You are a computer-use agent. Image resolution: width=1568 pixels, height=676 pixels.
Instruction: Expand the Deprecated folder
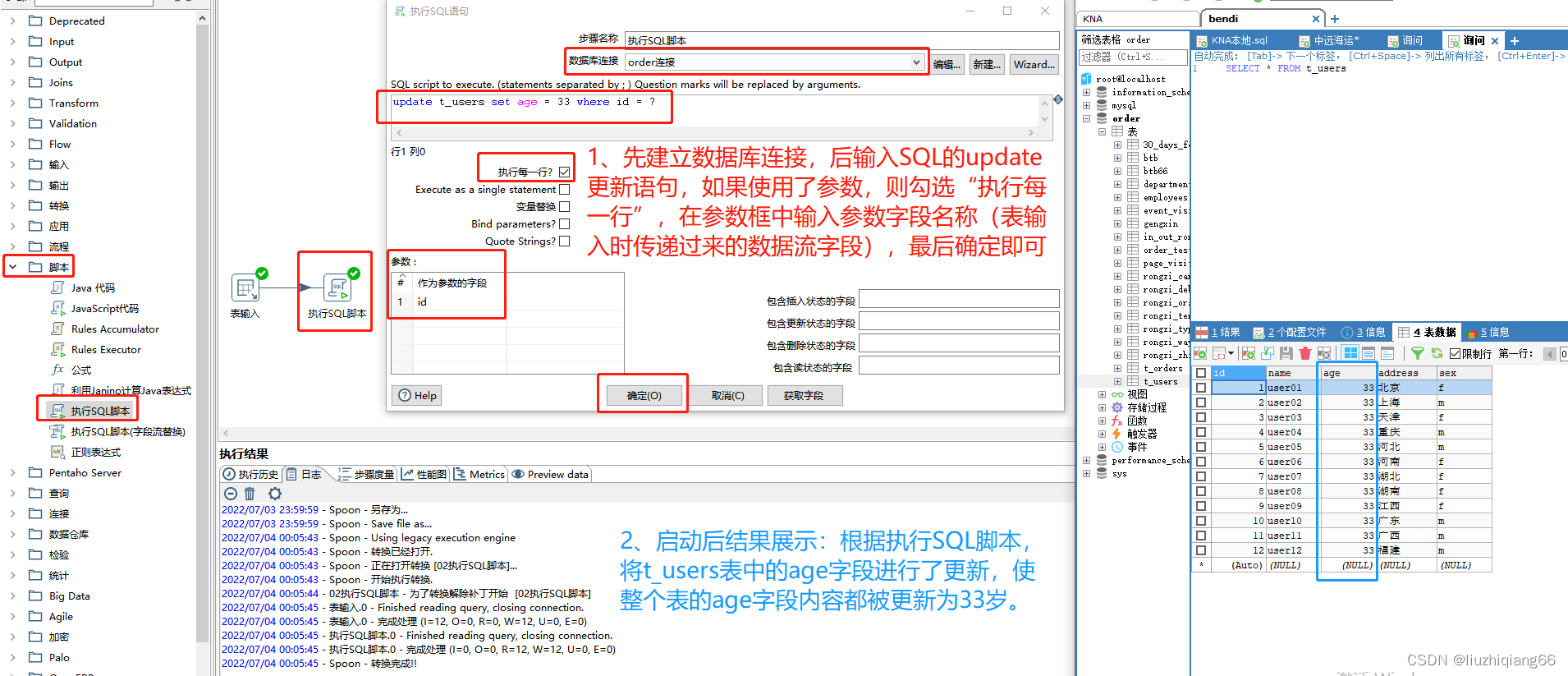[12, 21]
